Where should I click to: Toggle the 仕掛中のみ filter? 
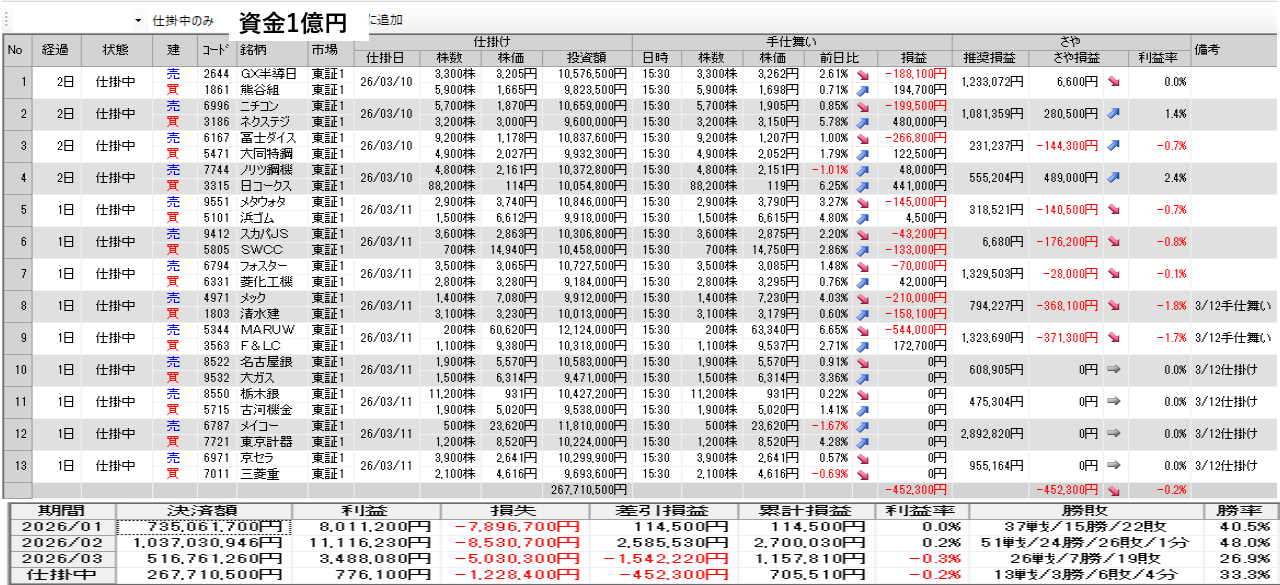(x=183, y=20)
